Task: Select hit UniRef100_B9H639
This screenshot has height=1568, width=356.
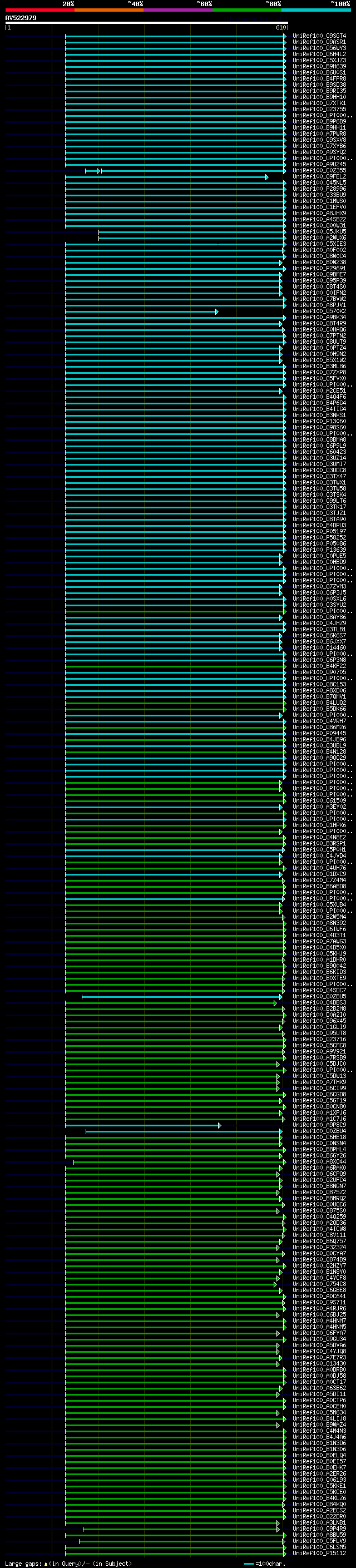Action: [319, 66]
